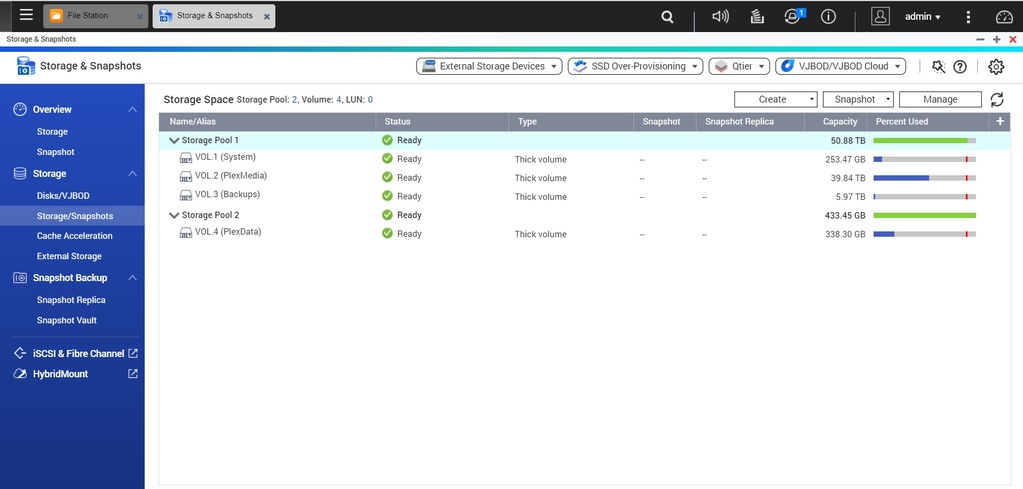Select the VOL.3 (Backups) row

click(585, 196)
